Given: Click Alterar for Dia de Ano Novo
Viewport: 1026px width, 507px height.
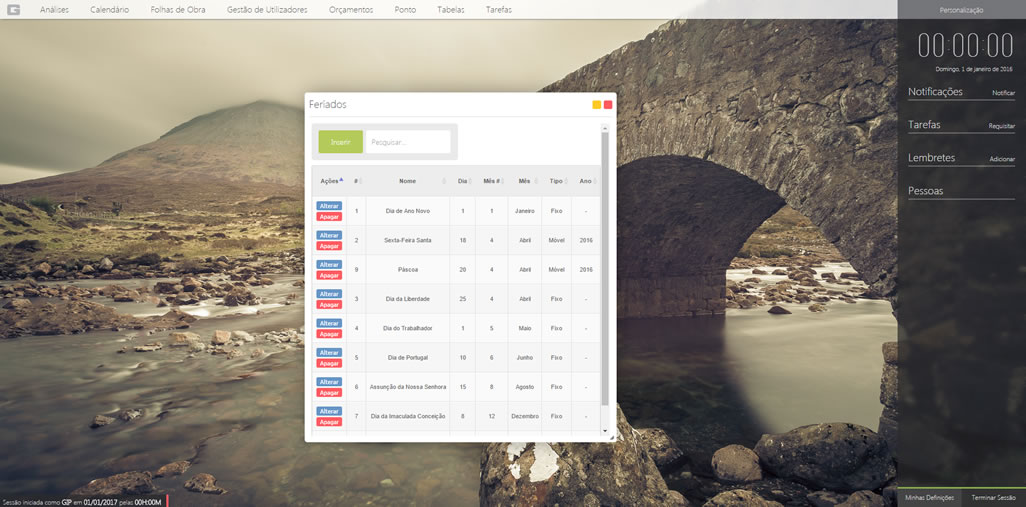Looking at the screenshot, I should (x=329, y=206).
